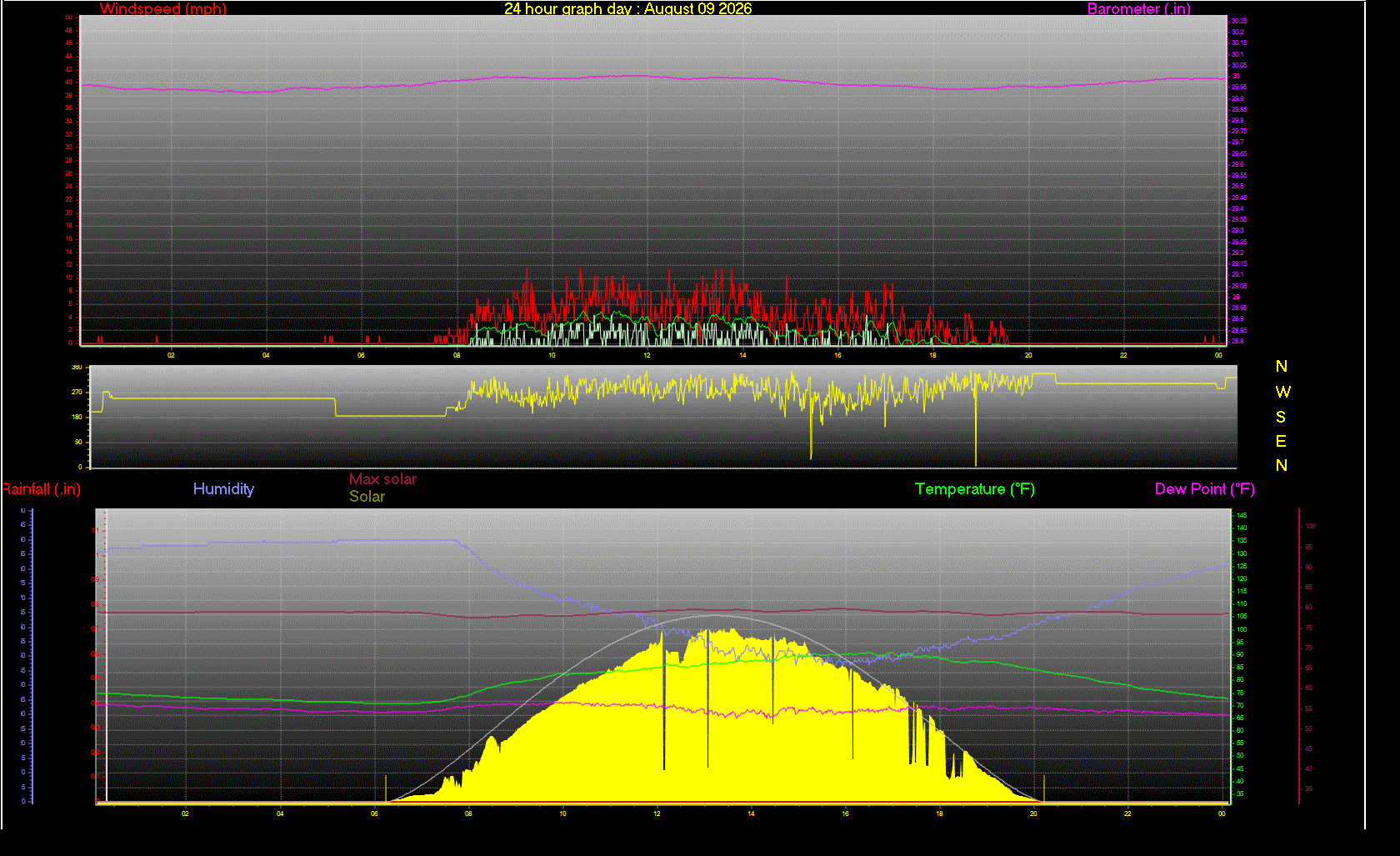Click hour 22 on windspeed graph time axis
This screenshot has width=1400, height=856.
click(x=1123, y=355)
